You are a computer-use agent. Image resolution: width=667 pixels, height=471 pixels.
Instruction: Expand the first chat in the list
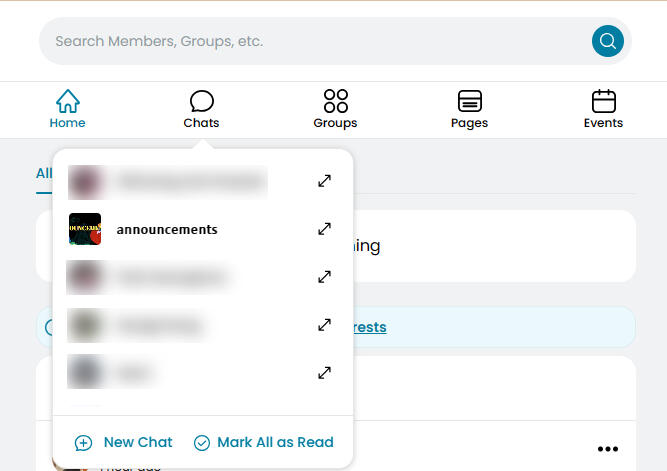(x=324, y=181)
